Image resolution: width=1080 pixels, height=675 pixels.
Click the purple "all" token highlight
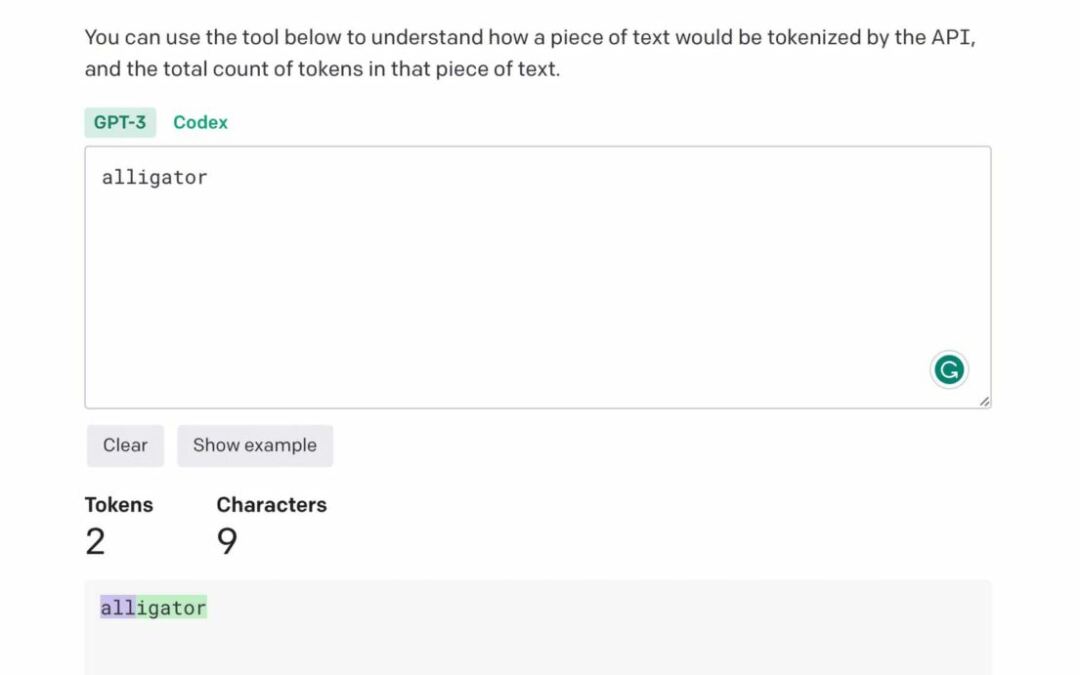tap(117, 608)
